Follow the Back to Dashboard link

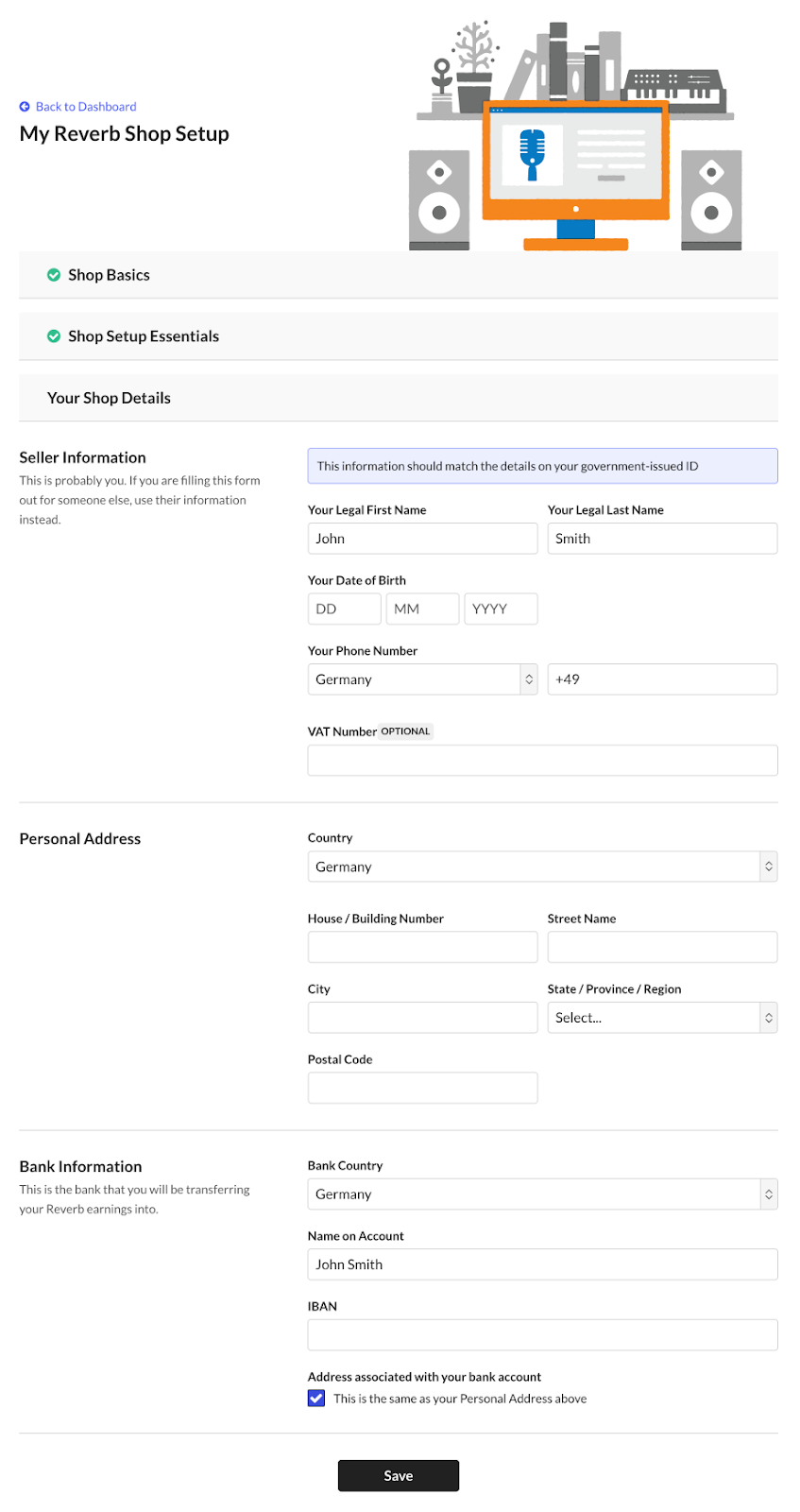coord(85,107)
